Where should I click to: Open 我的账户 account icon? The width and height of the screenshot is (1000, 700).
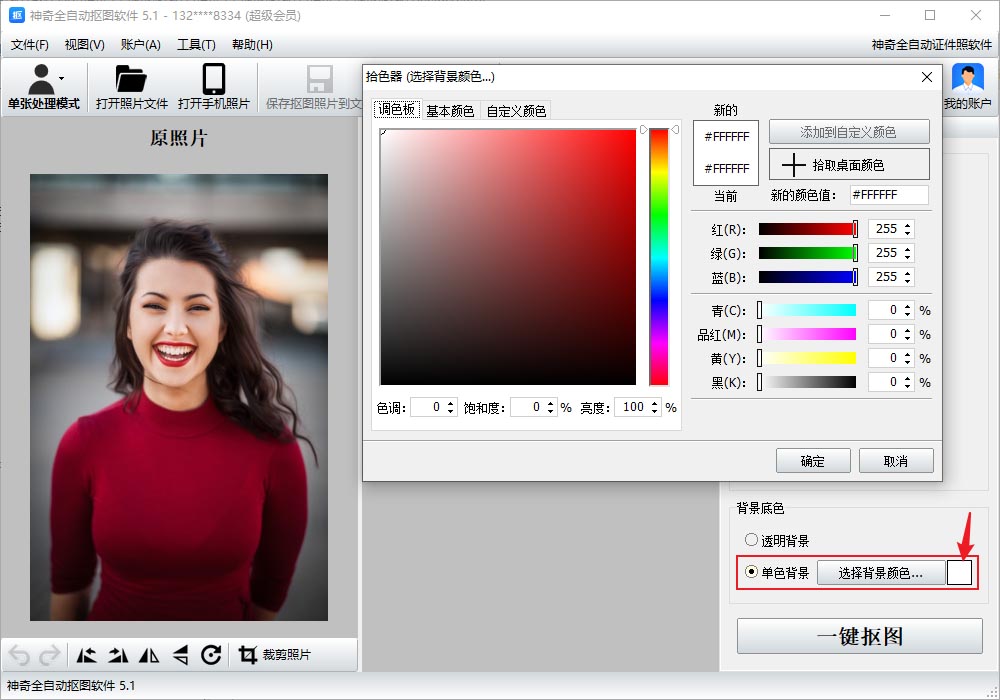point(967,79)
